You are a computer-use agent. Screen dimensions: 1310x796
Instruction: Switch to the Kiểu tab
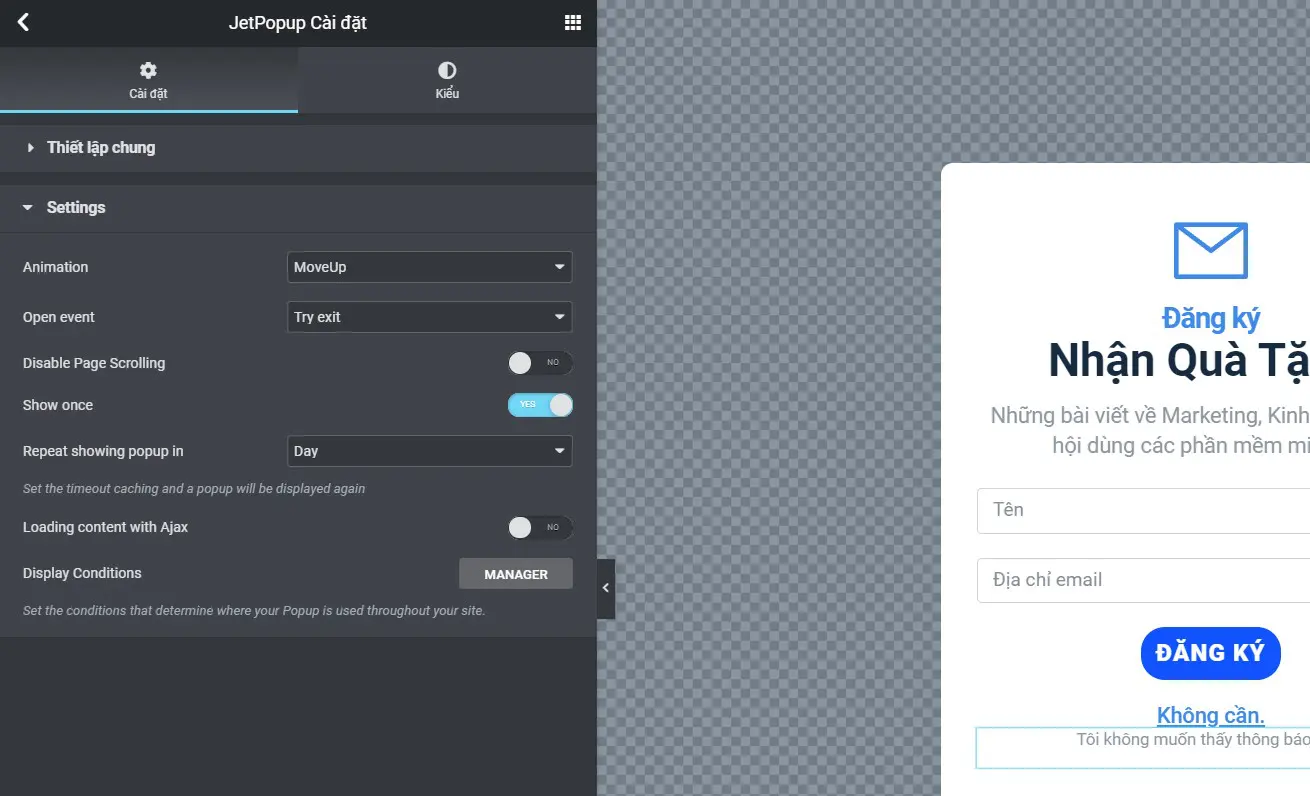[x=447, y=80]
